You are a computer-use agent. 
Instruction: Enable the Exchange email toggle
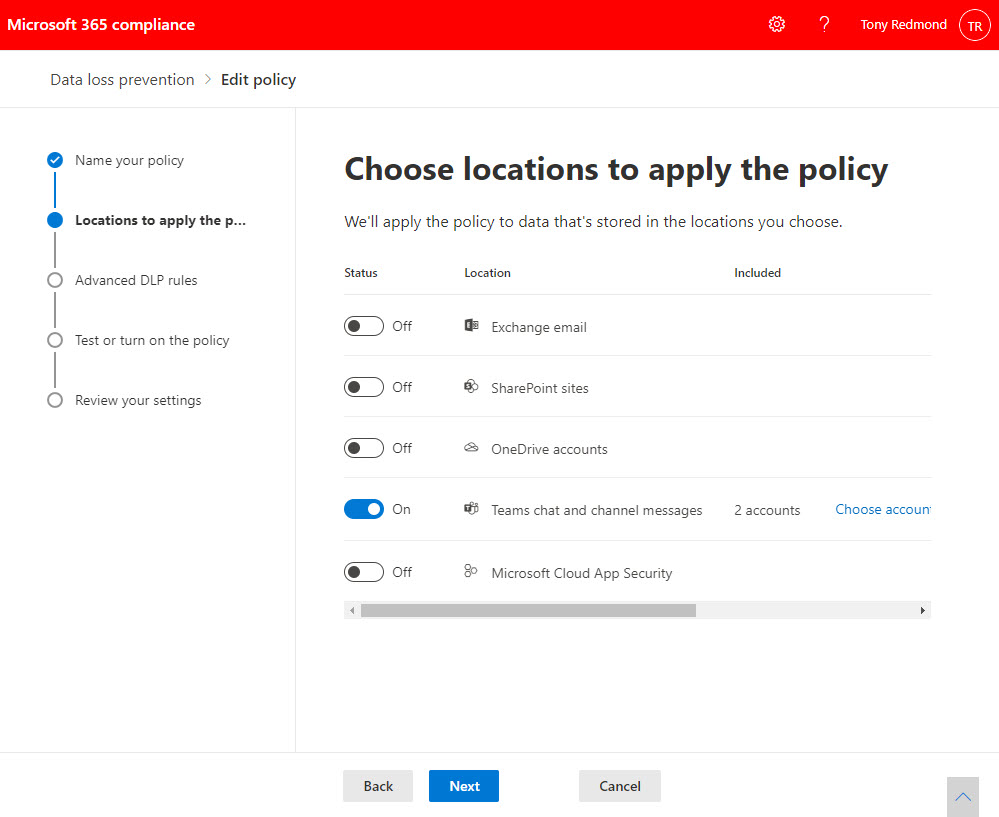(364, 326)
